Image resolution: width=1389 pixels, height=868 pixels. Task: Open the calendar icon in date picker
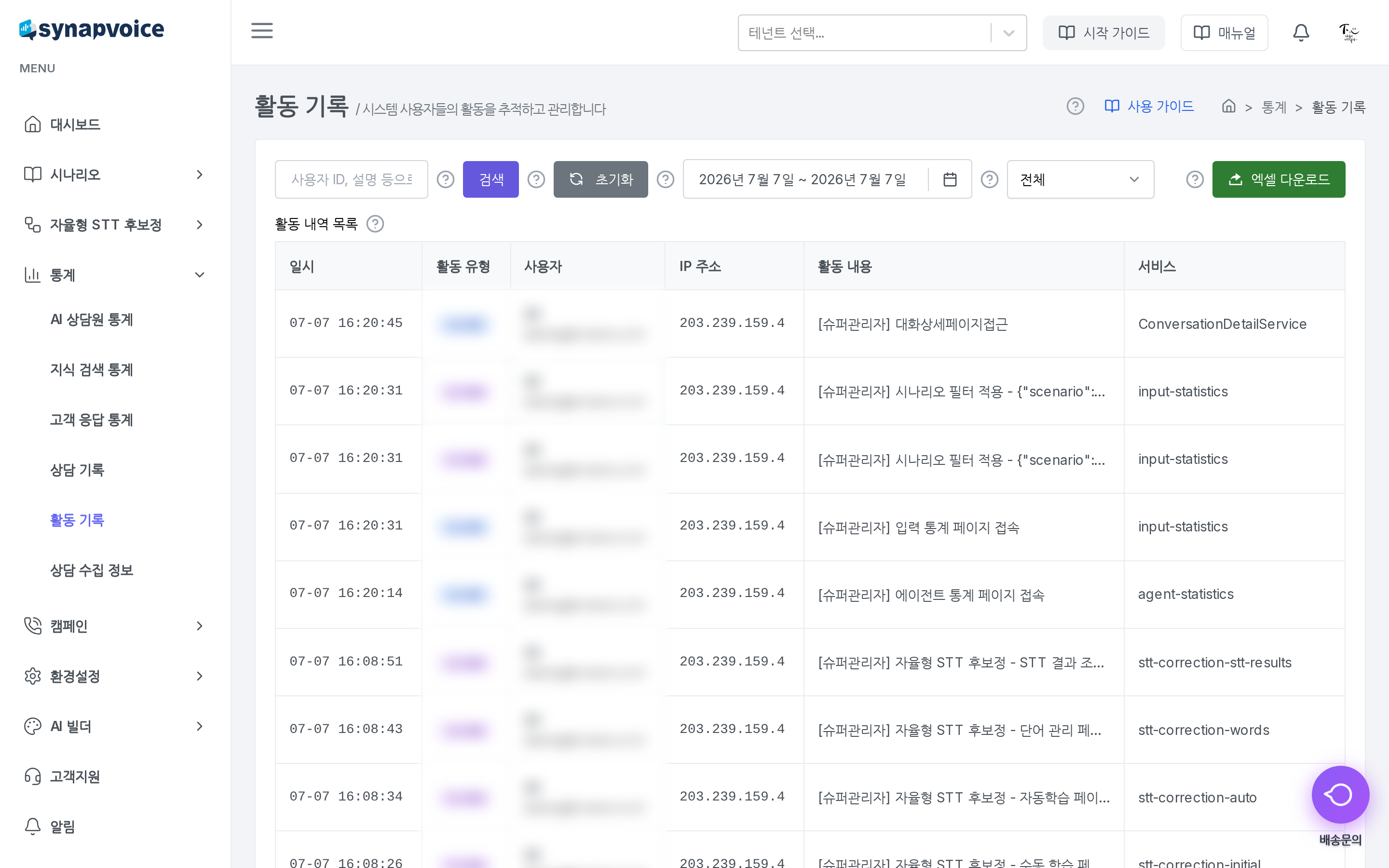[x=950, y=180]
